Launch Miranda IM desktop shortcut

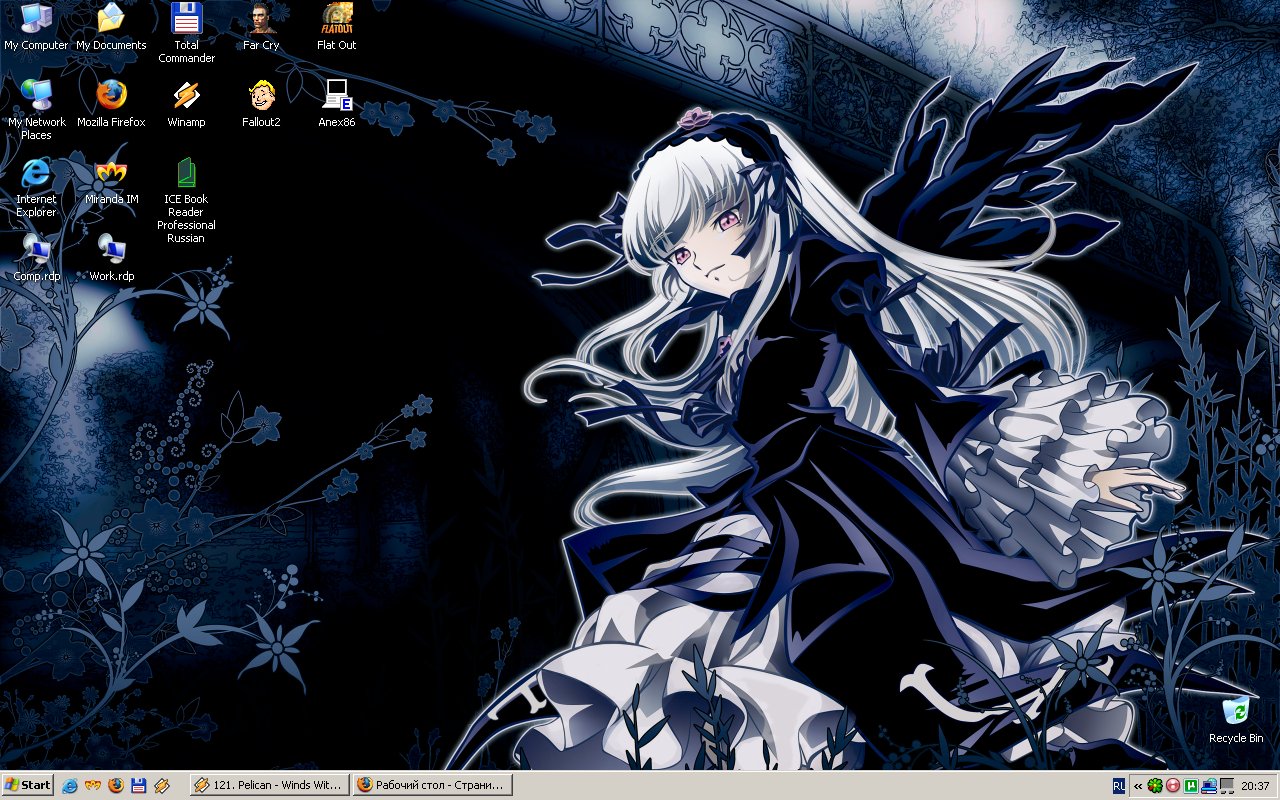(111, 173)
